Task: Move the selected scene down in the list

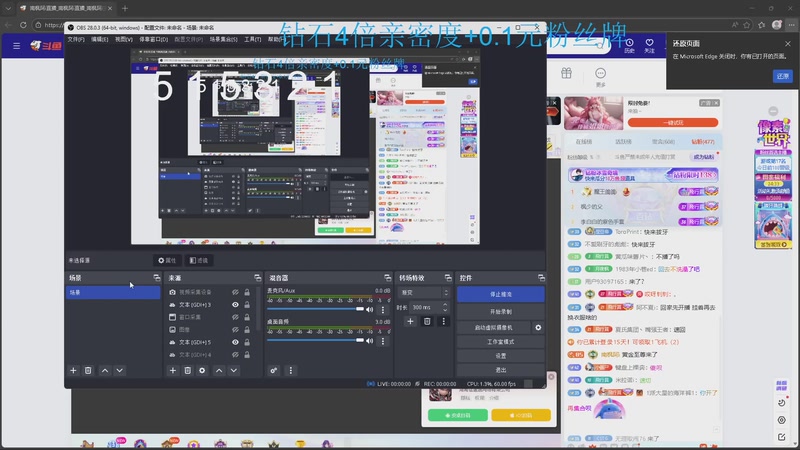Action: [x=119, y=370]
